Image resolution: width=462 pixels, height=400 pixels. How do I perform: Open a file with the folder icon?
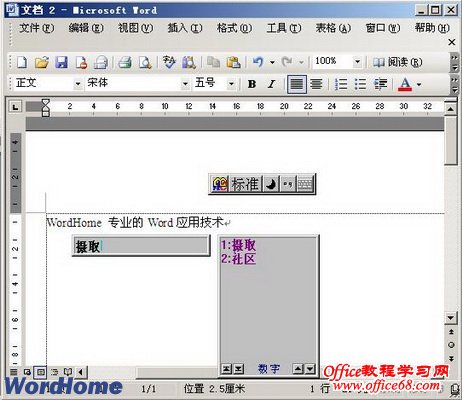[42, 62]
